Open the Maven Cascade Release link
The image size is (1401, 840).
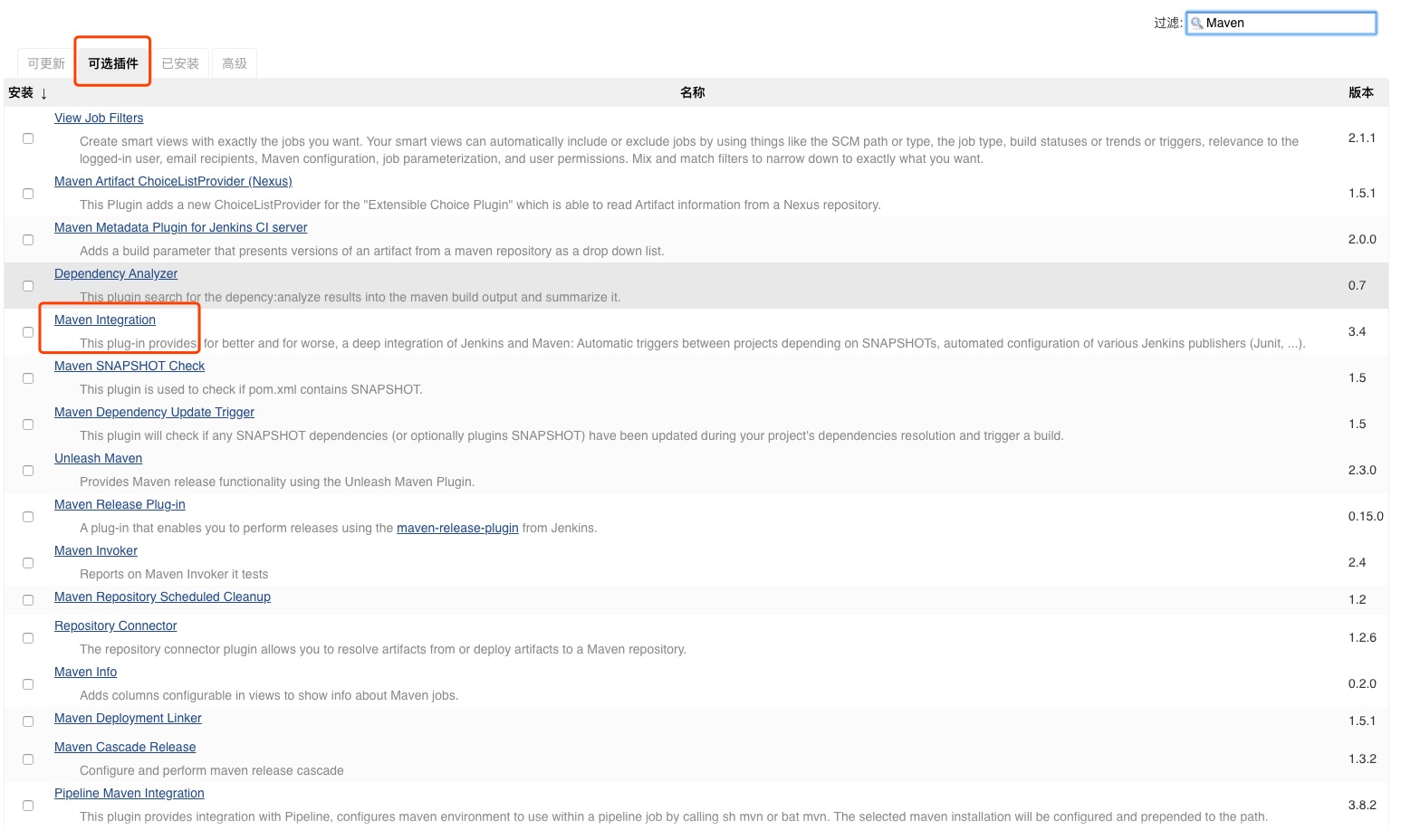125,747
